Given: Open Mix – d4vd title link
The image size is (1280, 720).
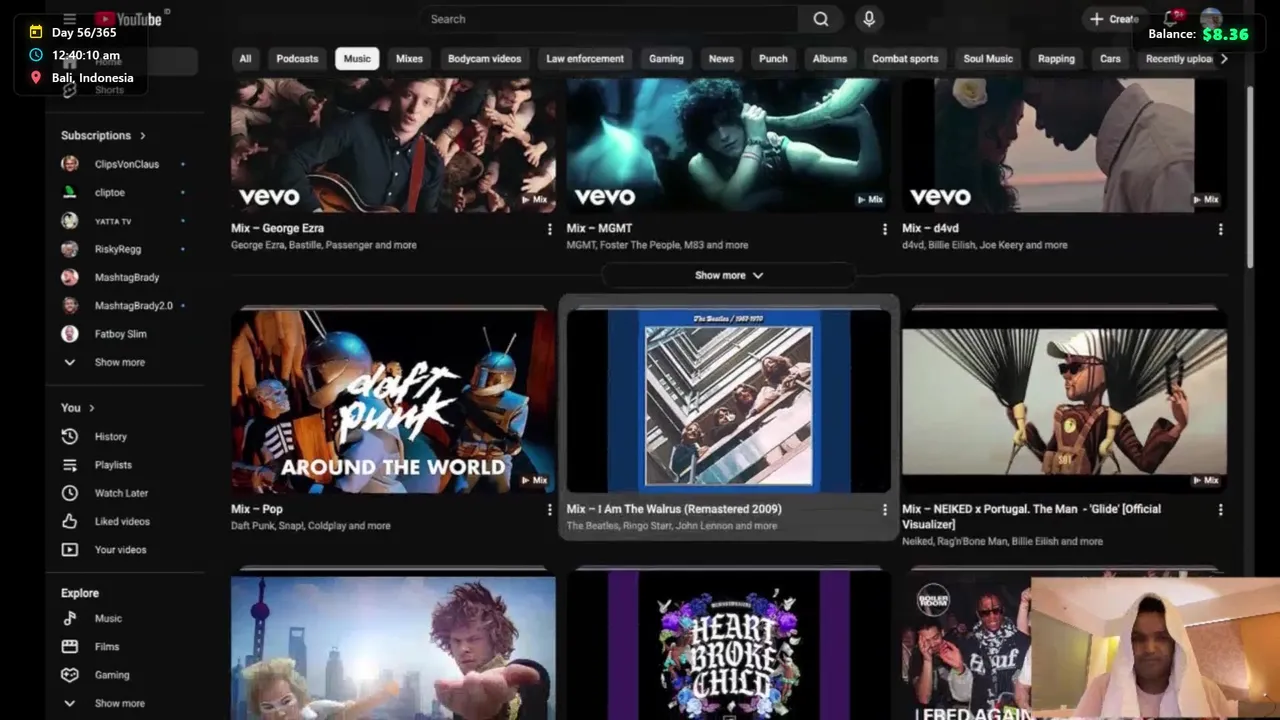Looking at the screenshot, I should click(930, 228).
